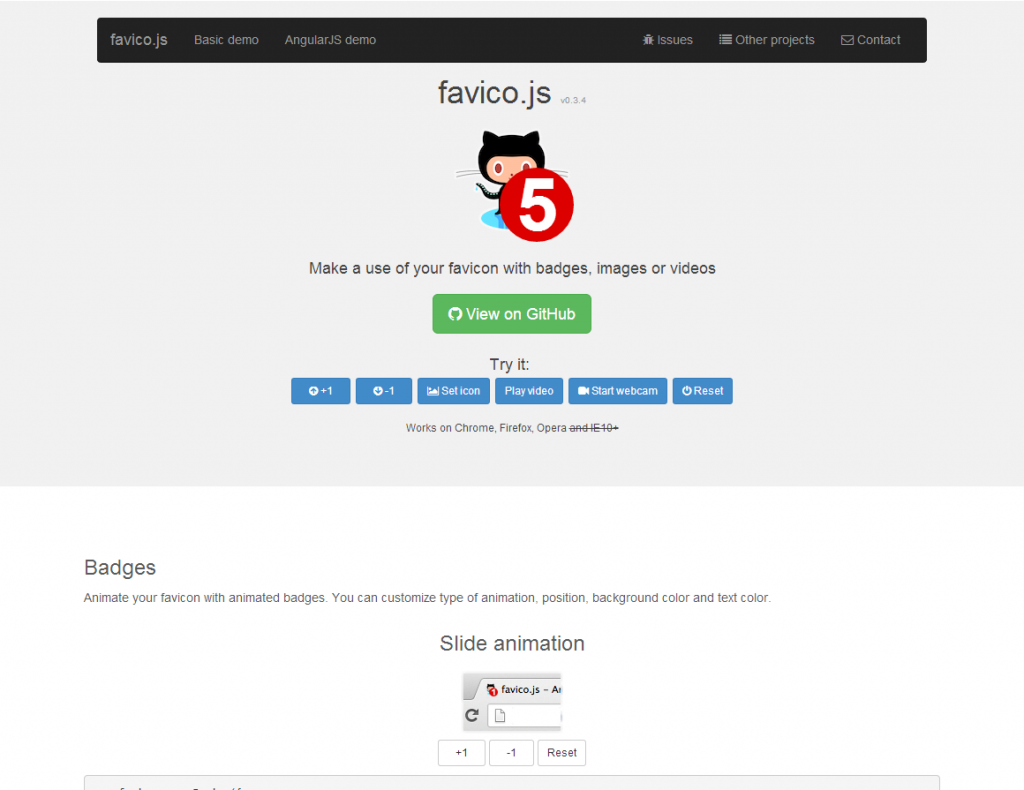The image size is (1024, 790).
Task: Open the AngularJS demo page
Action: click(x=330, y=40)
